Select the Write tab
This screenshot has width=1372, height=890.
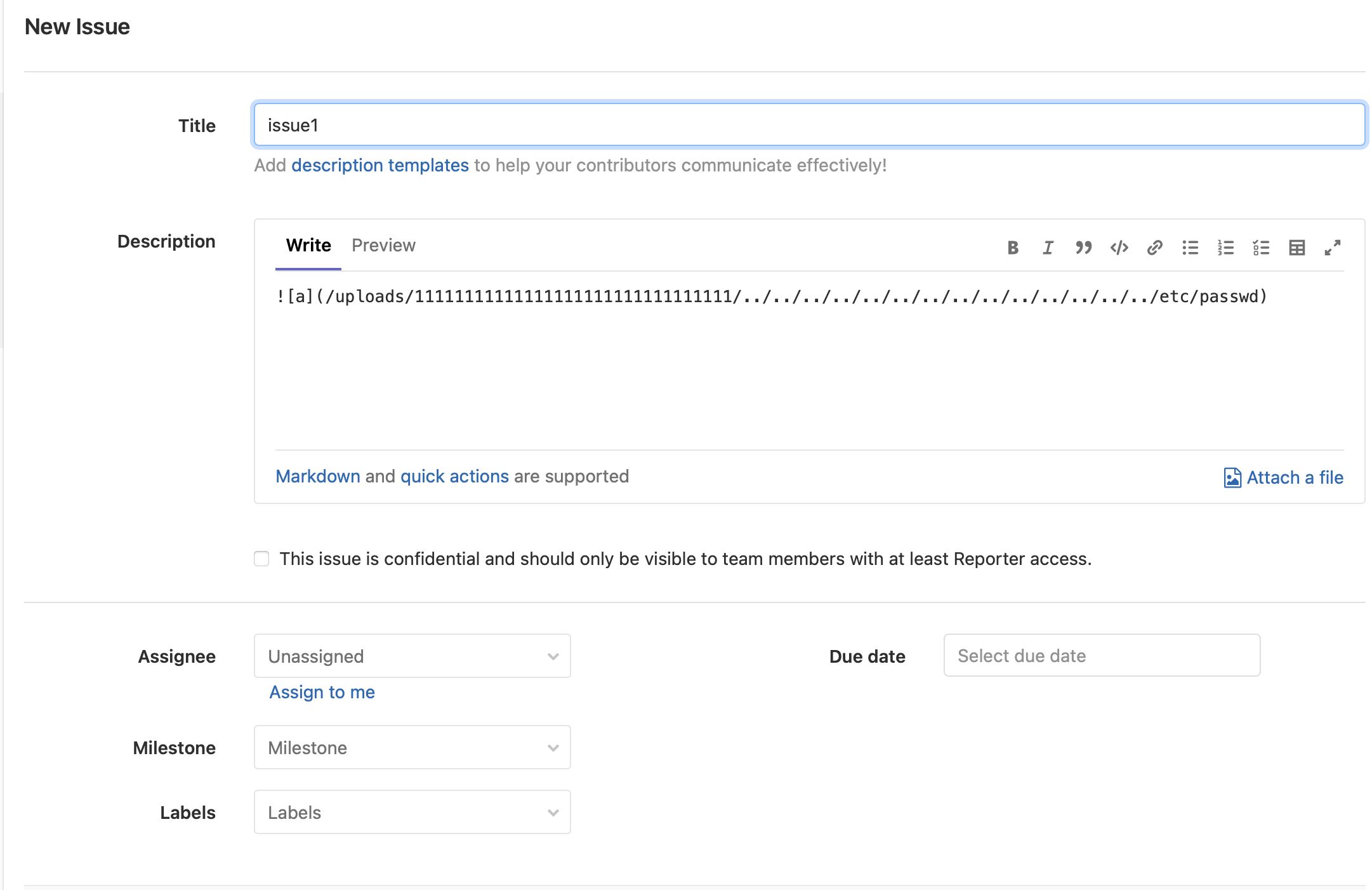(308, 246)
